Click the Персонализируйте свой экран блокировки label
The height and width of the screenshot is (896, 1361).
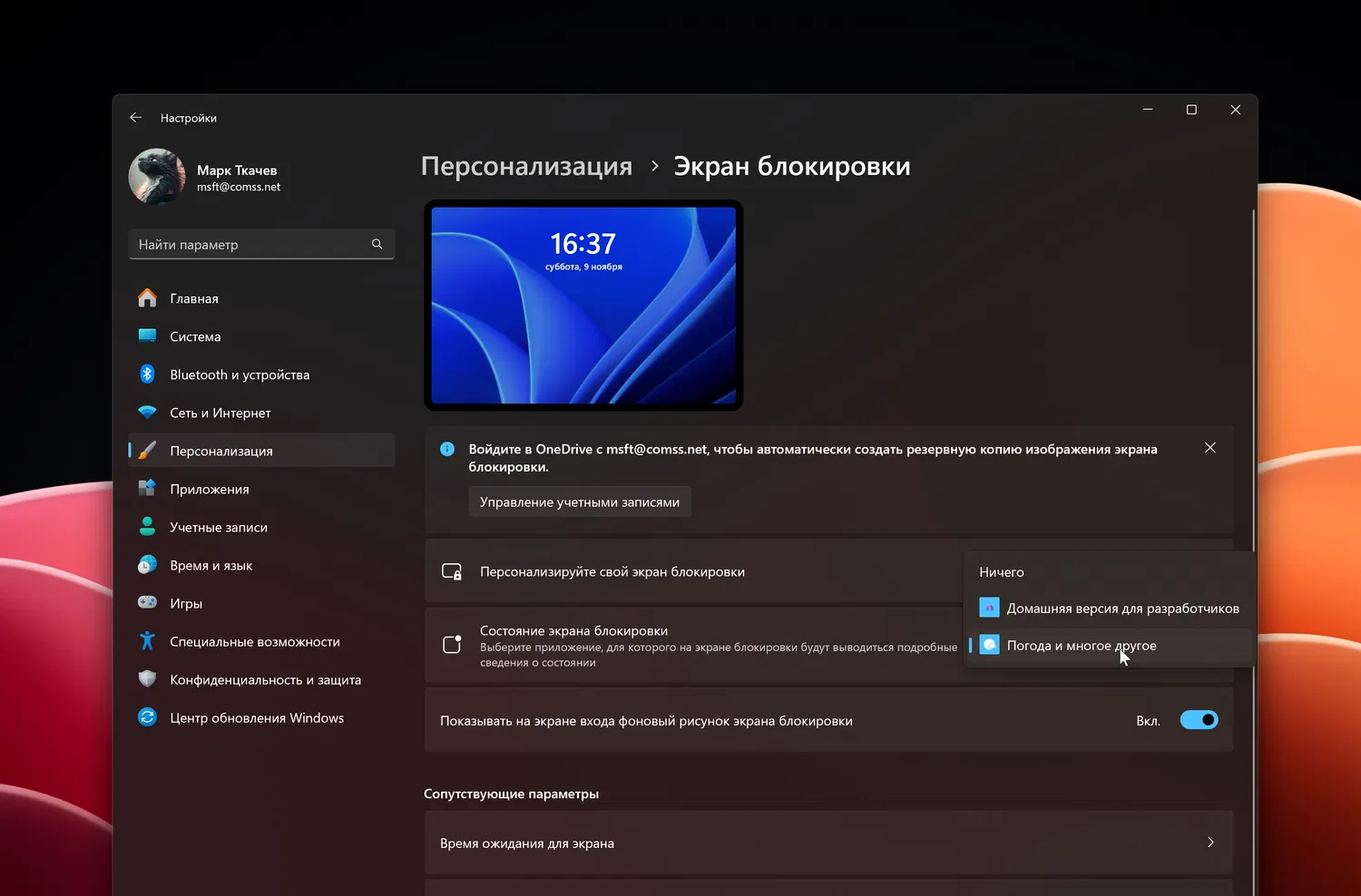pos(612,572)
